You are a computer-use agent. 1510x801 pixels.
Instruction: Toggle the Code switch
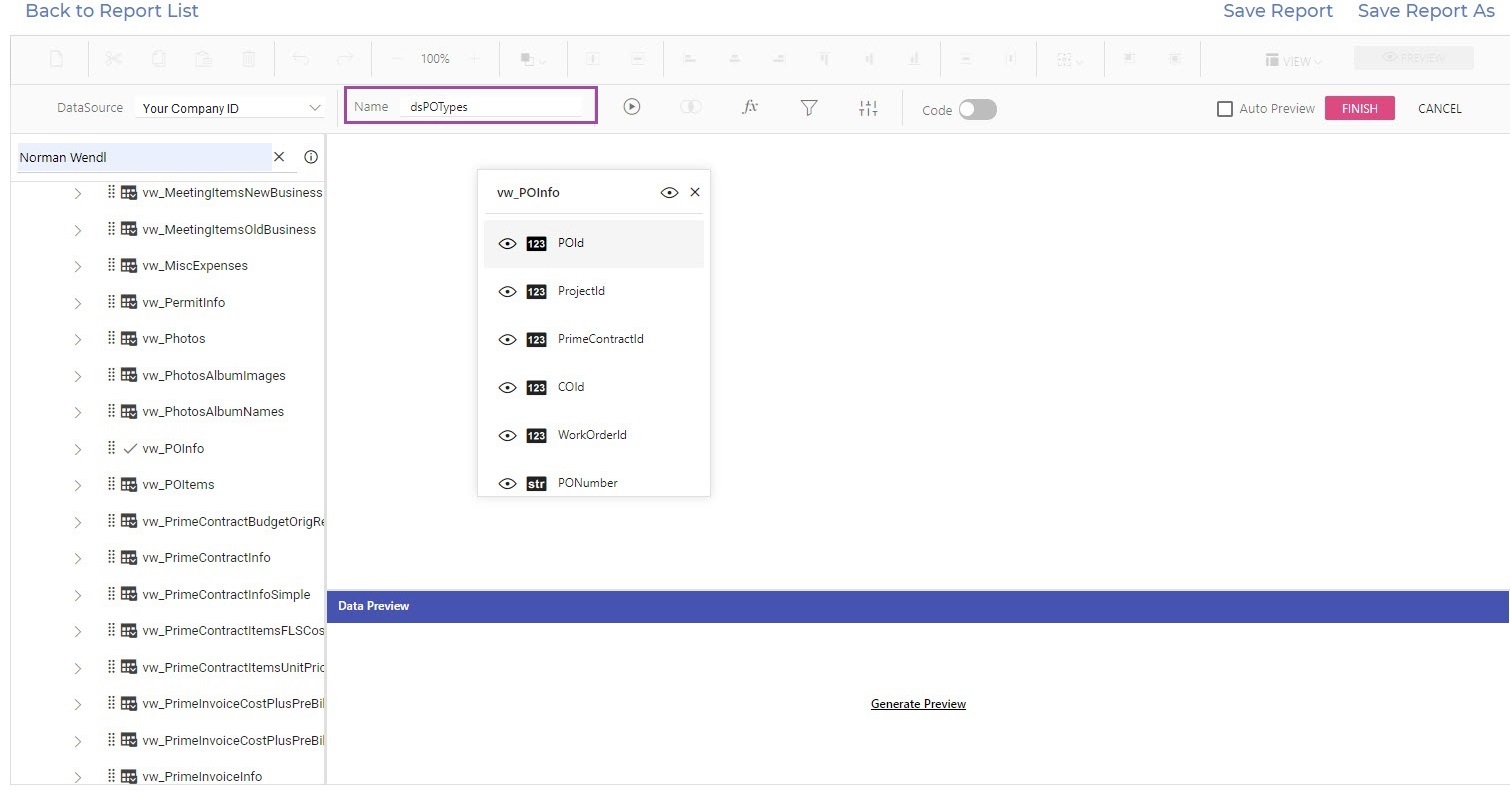(977, 110)
